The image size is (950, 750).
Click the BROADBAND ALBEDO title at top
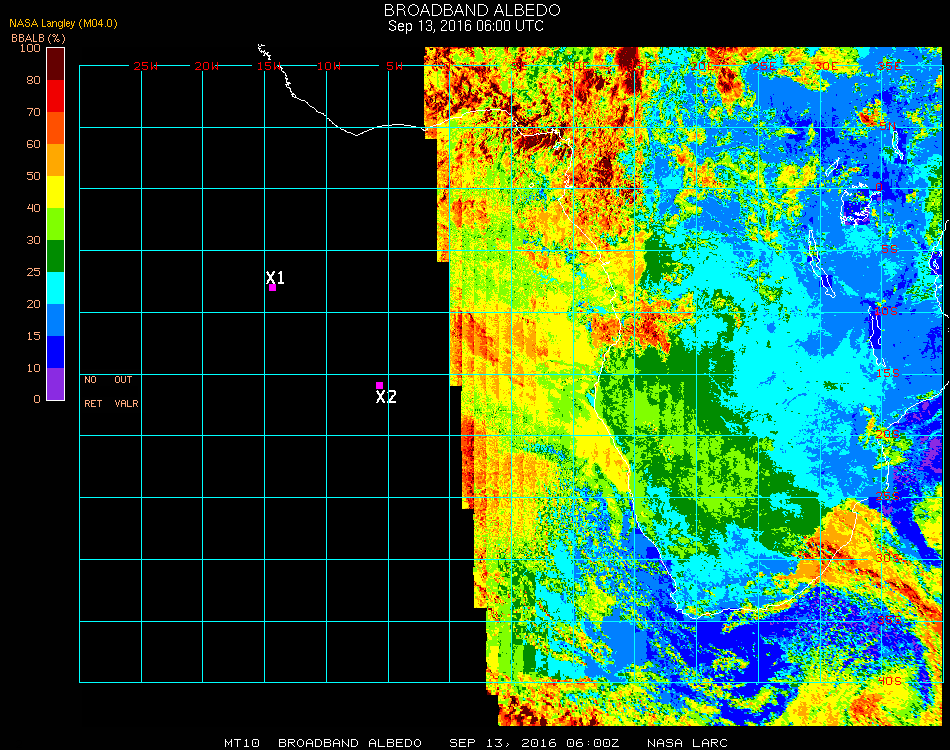(465, 10)
